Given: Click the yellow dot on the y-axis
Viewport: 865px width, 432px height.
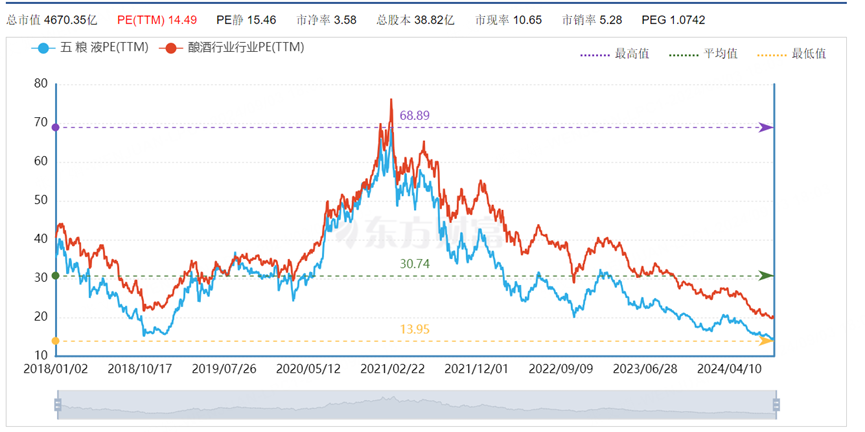Looking at the screenshot, I should 55,341.
